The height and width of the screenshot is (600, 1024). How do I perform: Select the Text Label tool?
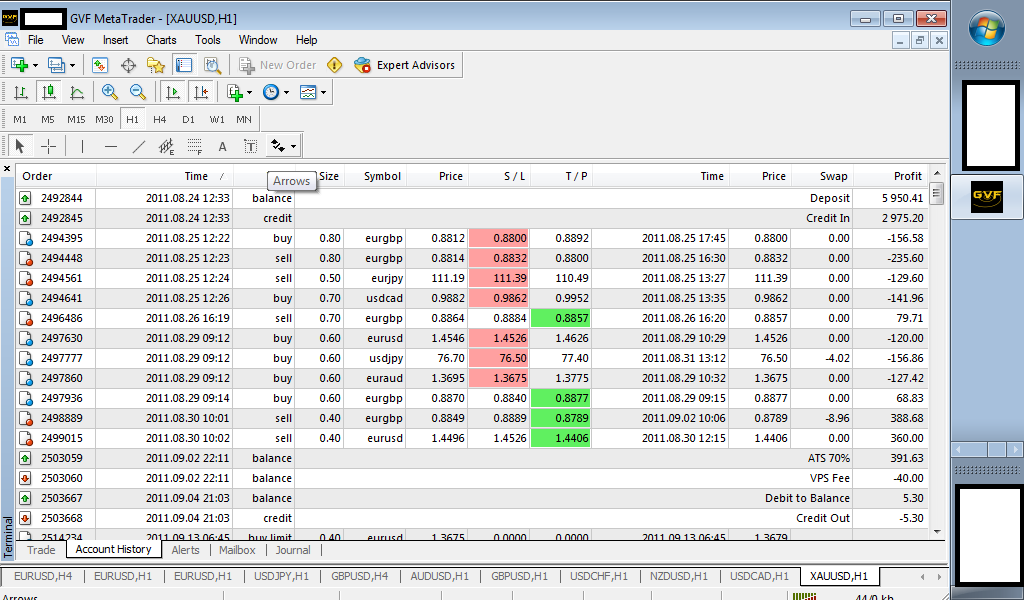(251, 146)
